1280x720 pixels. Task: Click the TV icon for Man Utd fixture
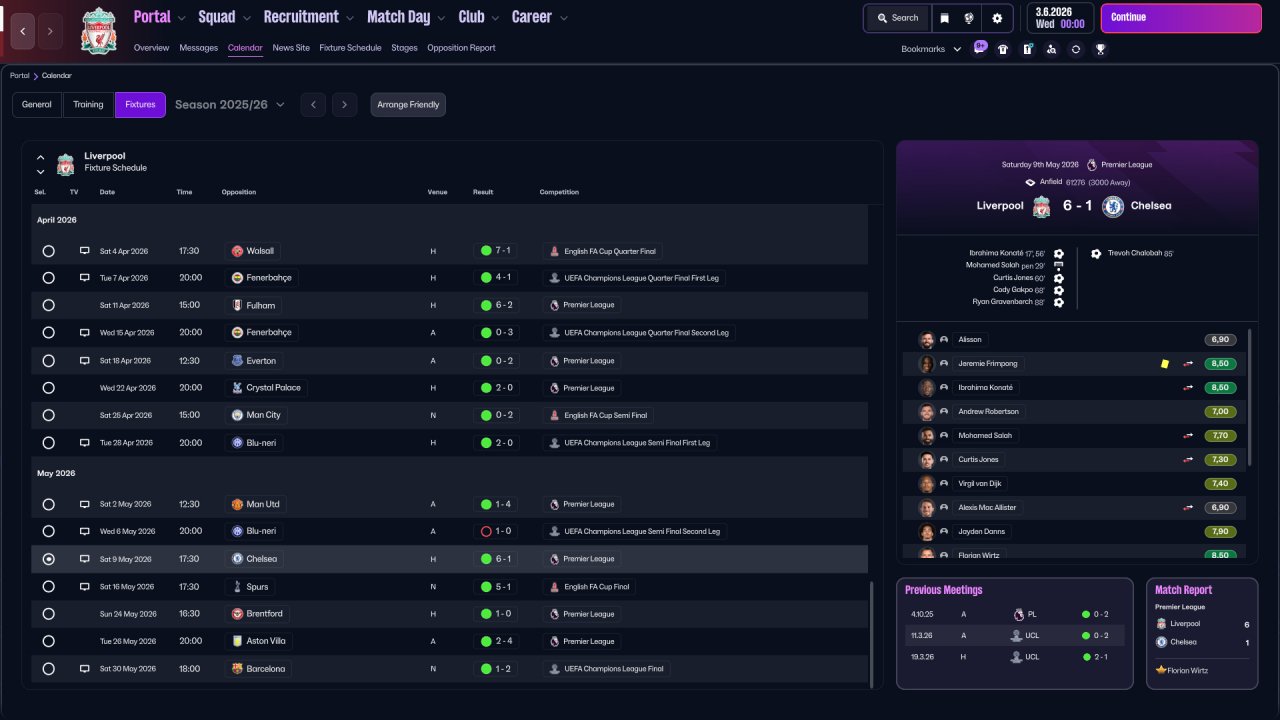pos(85,504)
